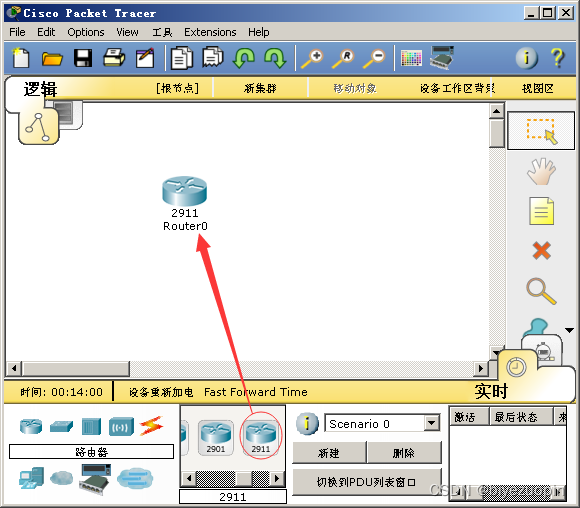580x508 pixels.
Task: Click the 设备工作区背景 button
Action: [457, 88]
